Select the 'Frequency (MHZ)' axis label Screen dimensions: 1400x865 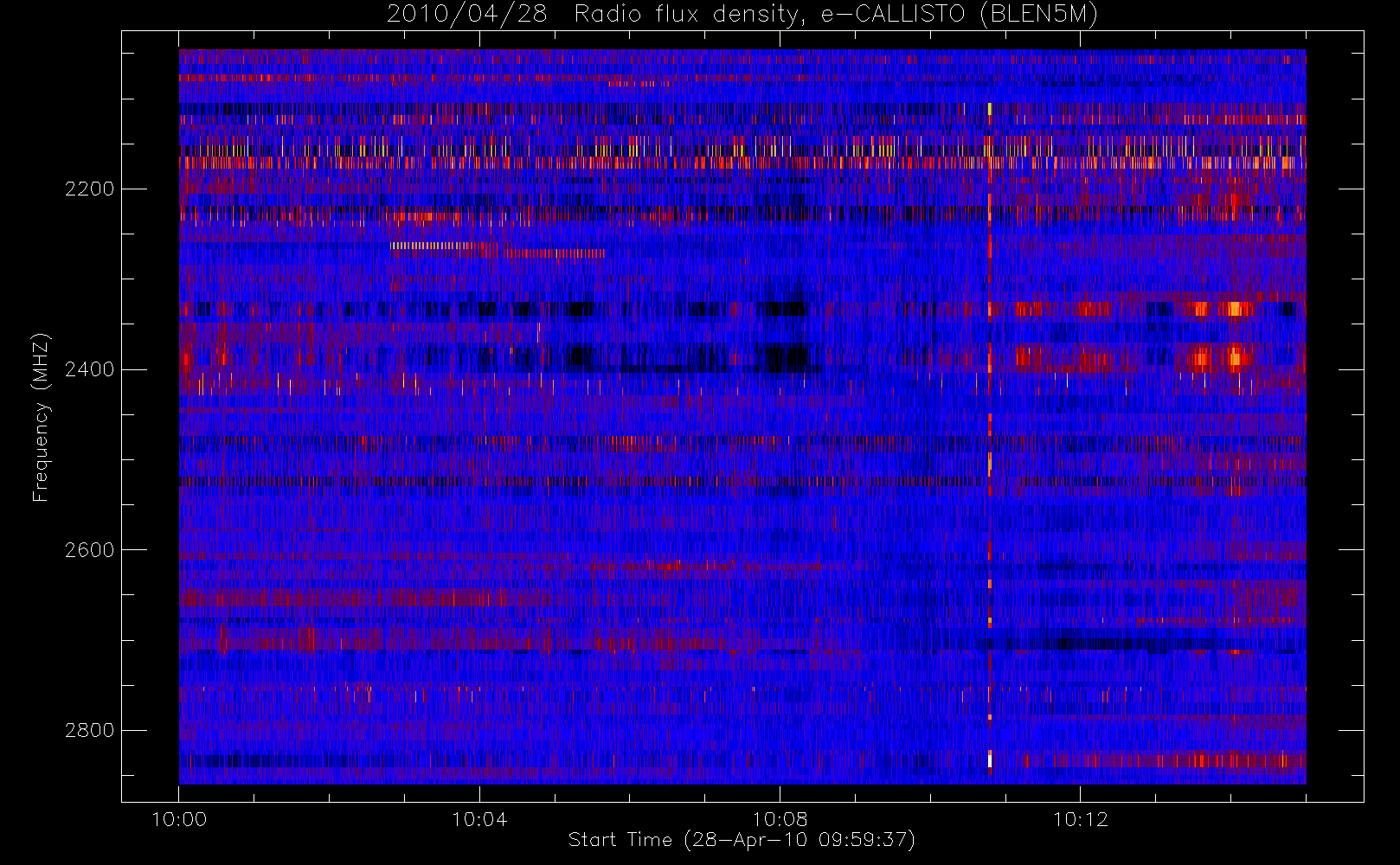click(x=40, y=417)
